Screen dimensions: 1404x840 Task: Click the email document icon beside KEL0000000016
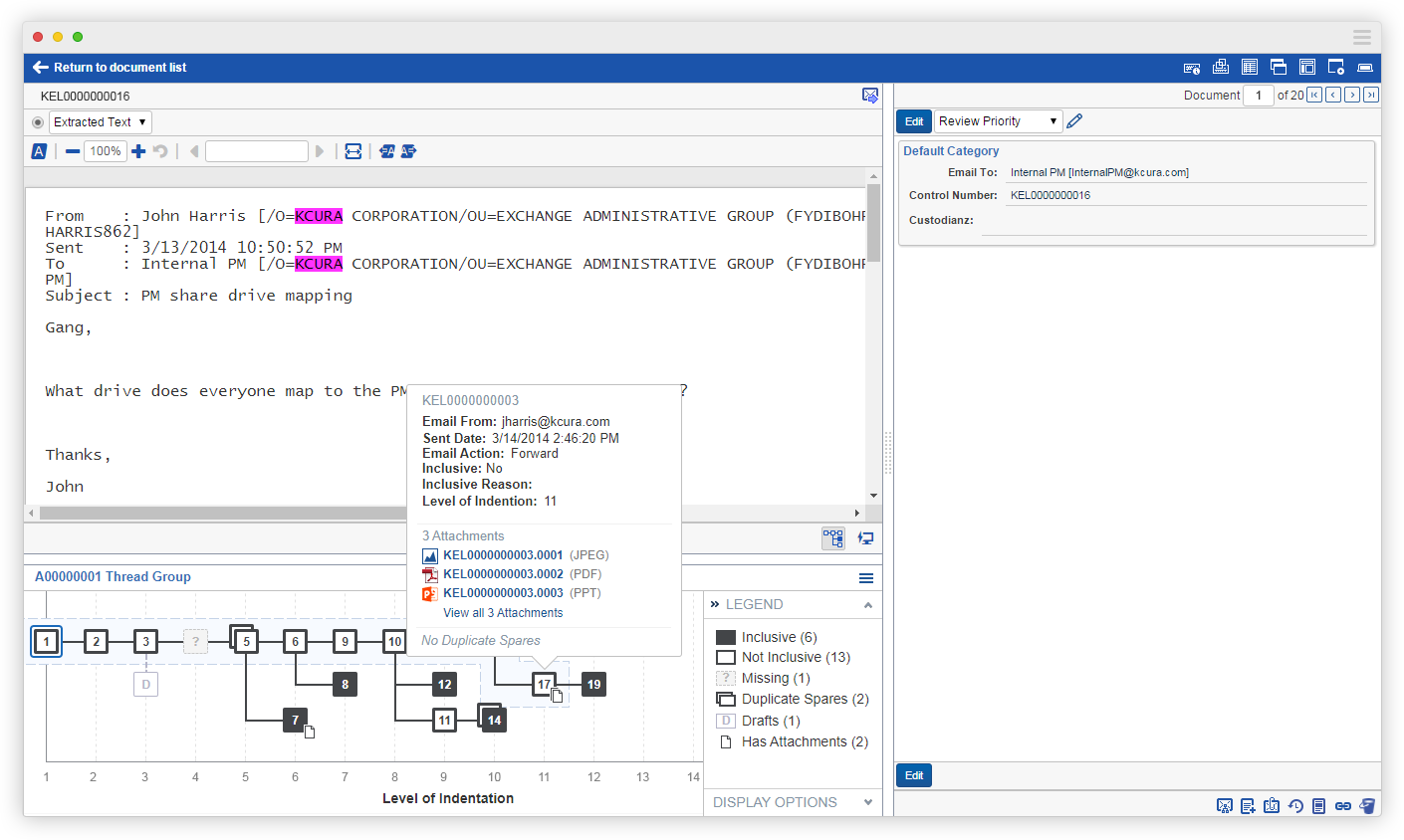click(x=870, y=96)
